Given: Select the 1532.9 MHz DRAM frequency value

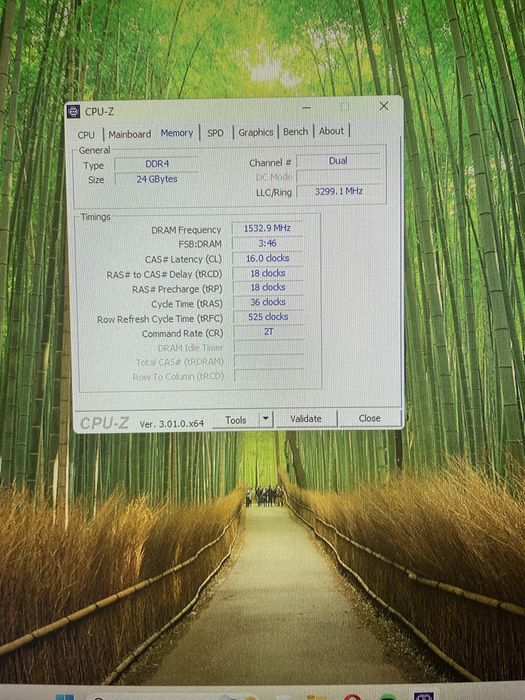Looking at the screenshot, I should [267, 228].
